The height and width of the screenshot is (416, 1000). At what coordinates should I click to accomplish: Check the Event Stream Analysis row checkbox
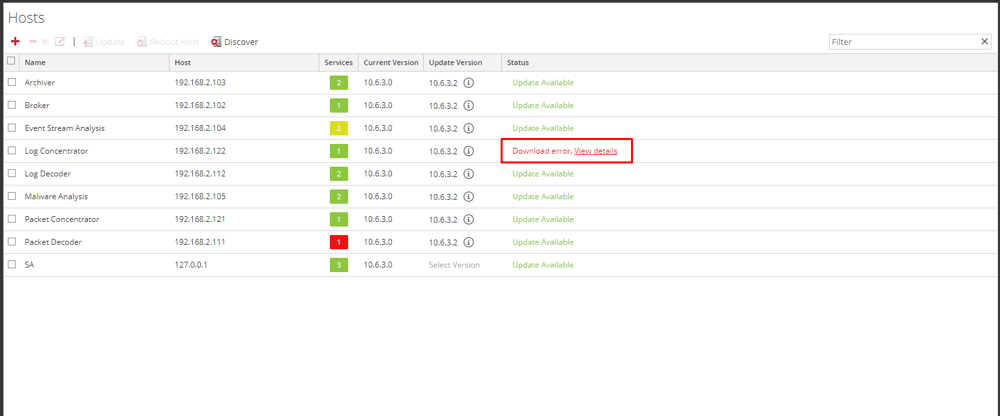pos(11,128)
